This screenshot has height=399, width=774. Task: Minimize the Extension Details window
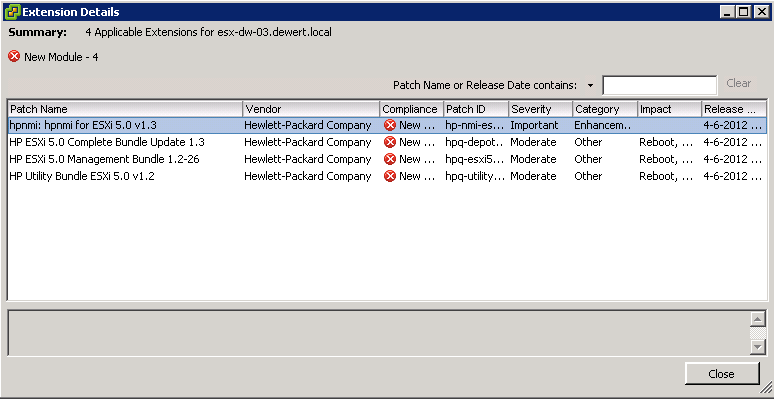coord(727,12)
